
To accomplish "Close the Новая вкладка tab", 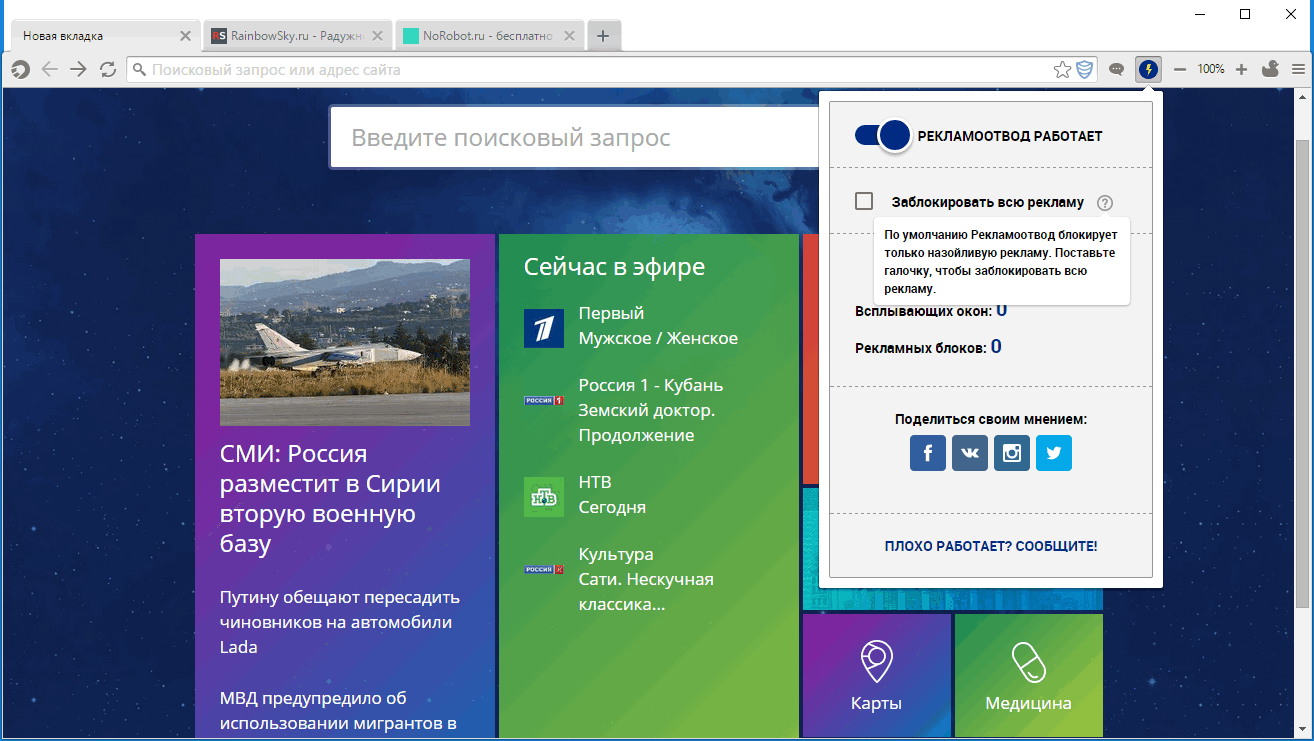I will [185, 35].
